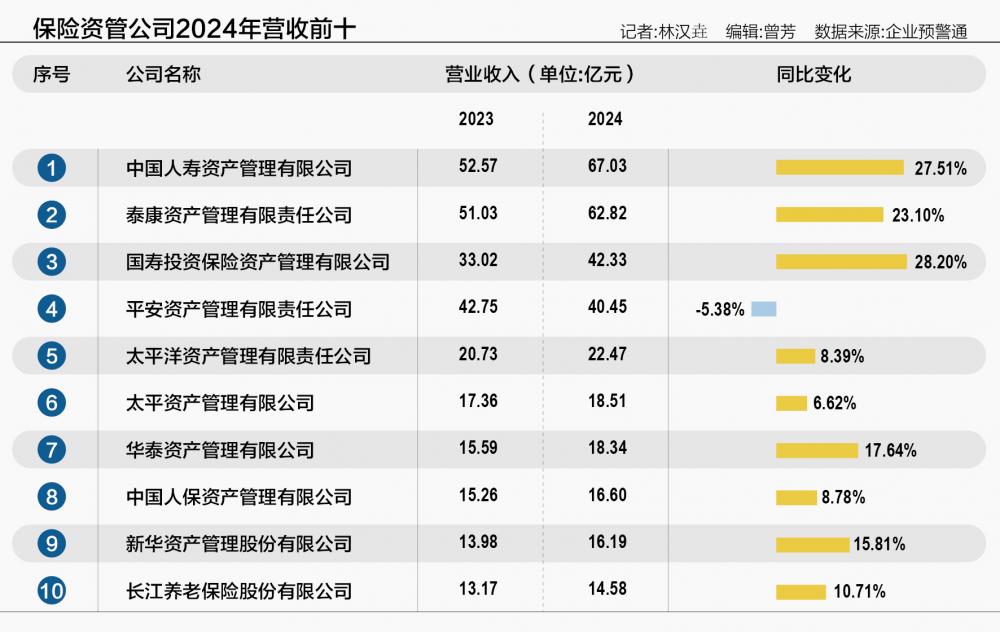The width and height of the screenshot is (1000, 632).
Task: Select the number 4 rank badge
Action: click(x=52, y=309)
